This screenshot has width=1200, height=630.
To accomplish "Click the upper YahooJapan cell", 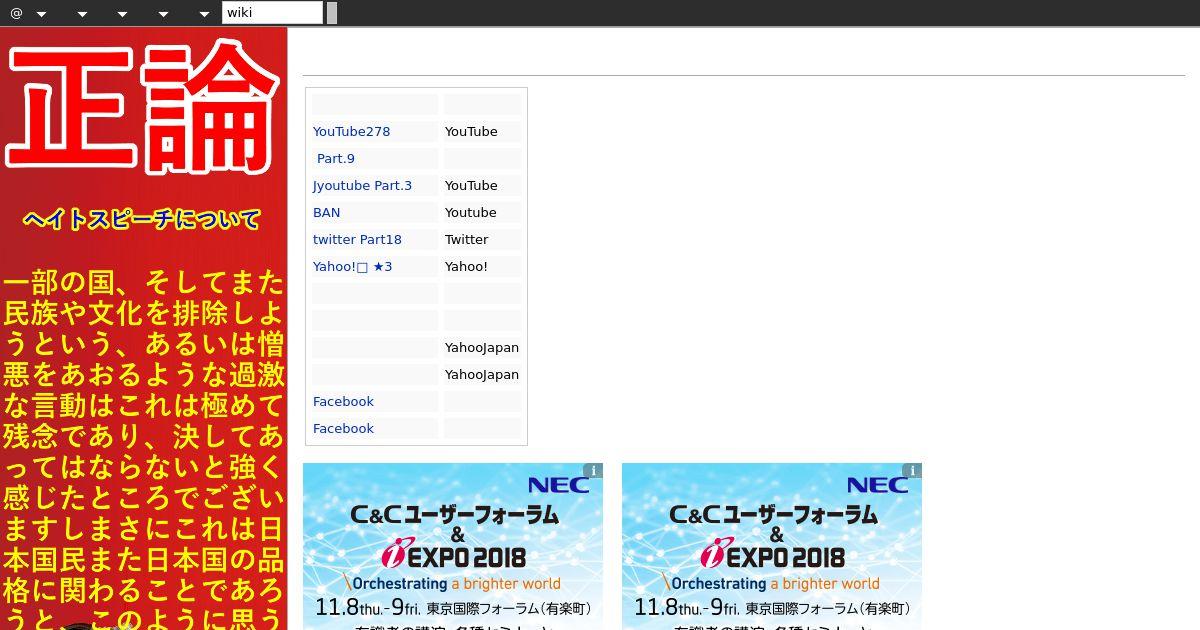I will point(482,348).
